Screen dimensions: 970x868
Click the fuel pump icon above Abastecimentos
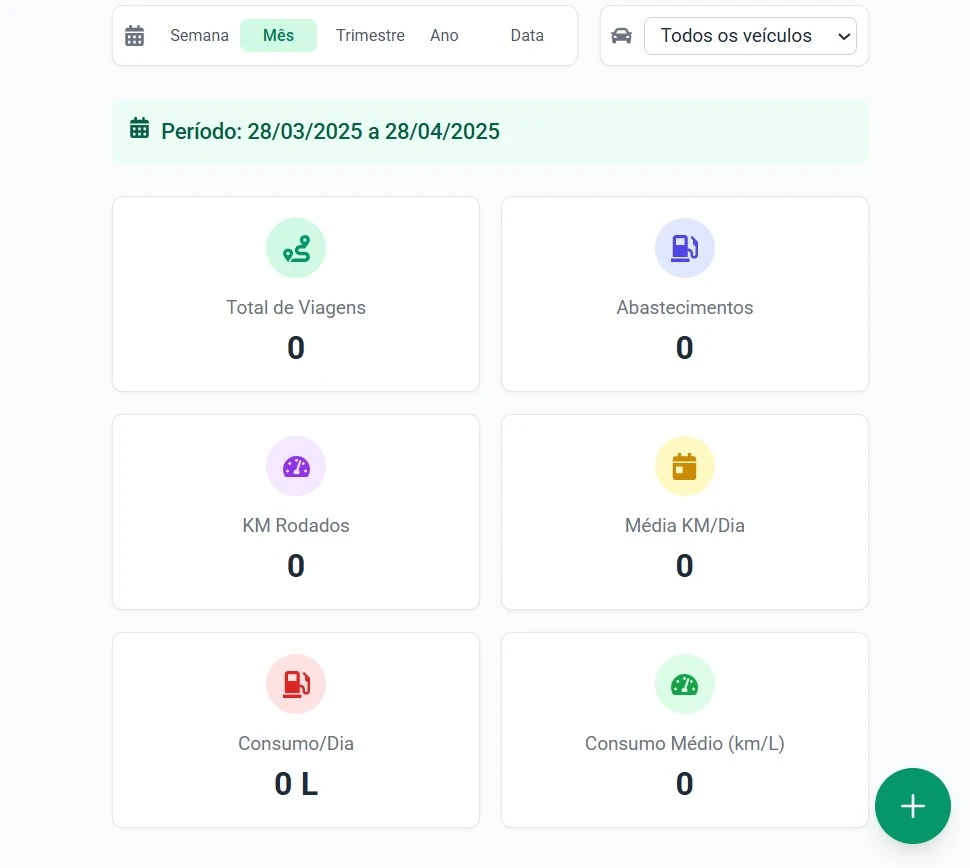pyautogui.click(x=684, y=248)
